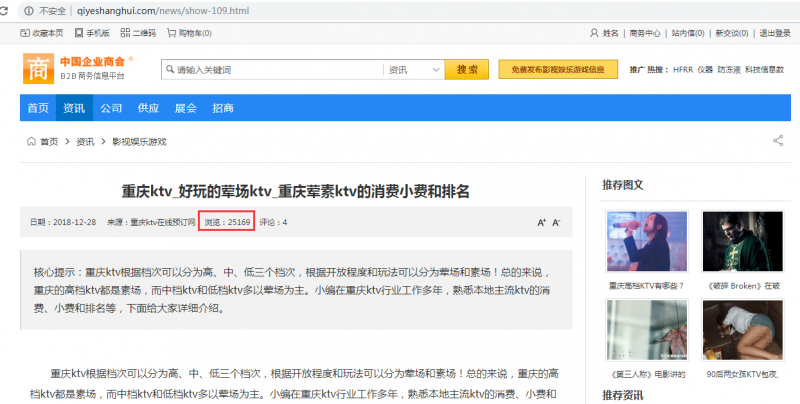Open 影视娱乐游戏 breadcrumb link
Image resolution: width=800 pixels, height=404 pixels.
pyautogui.click(x=139, y=142)
